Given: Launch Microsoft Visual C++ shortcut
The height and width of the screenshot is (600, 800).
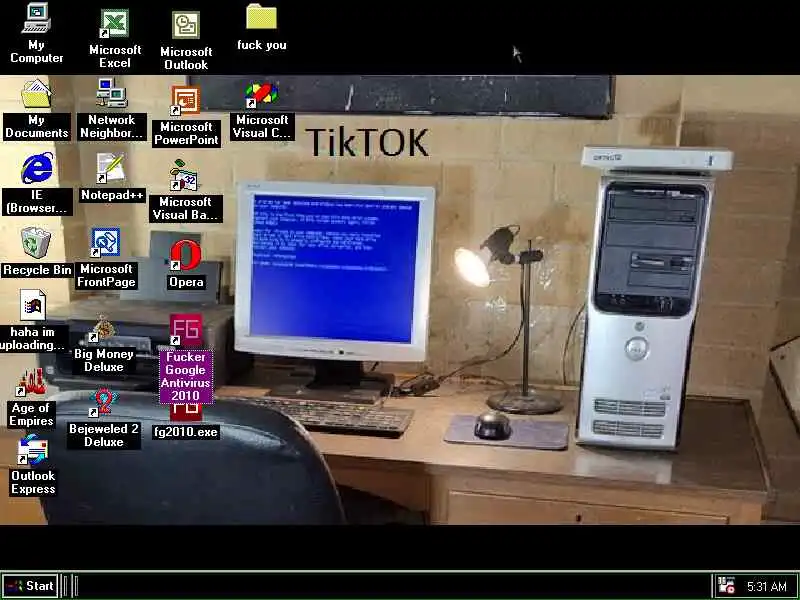Looking at the screenshot, I should click(x=261, y=95).
